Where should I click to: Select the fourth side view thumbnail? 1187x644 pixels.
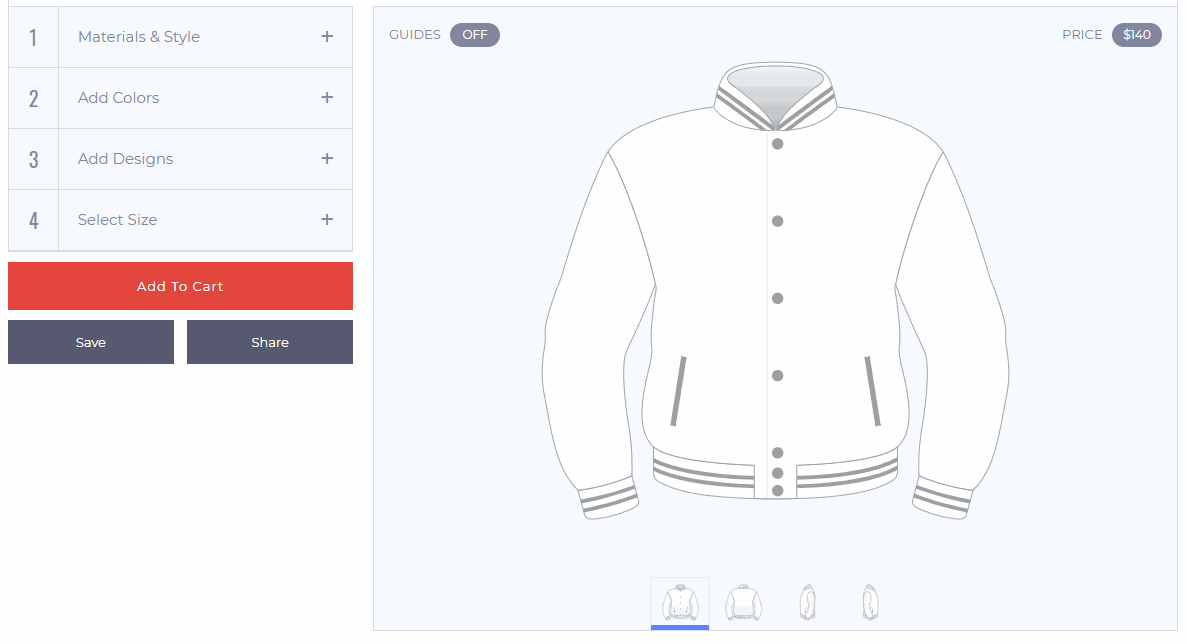(871, 603)
